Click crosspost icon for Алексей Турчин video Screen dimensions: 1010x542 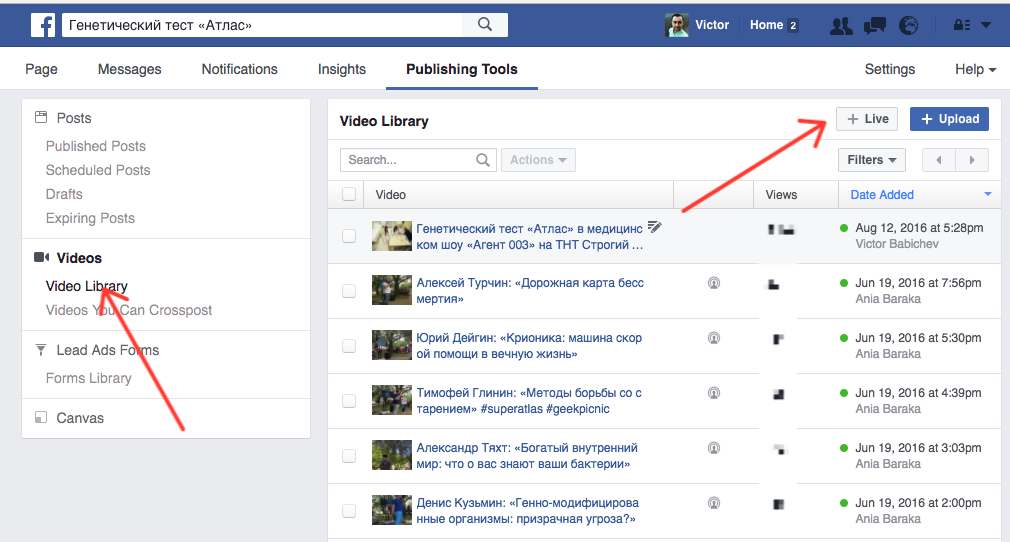[x=714, y=282]
